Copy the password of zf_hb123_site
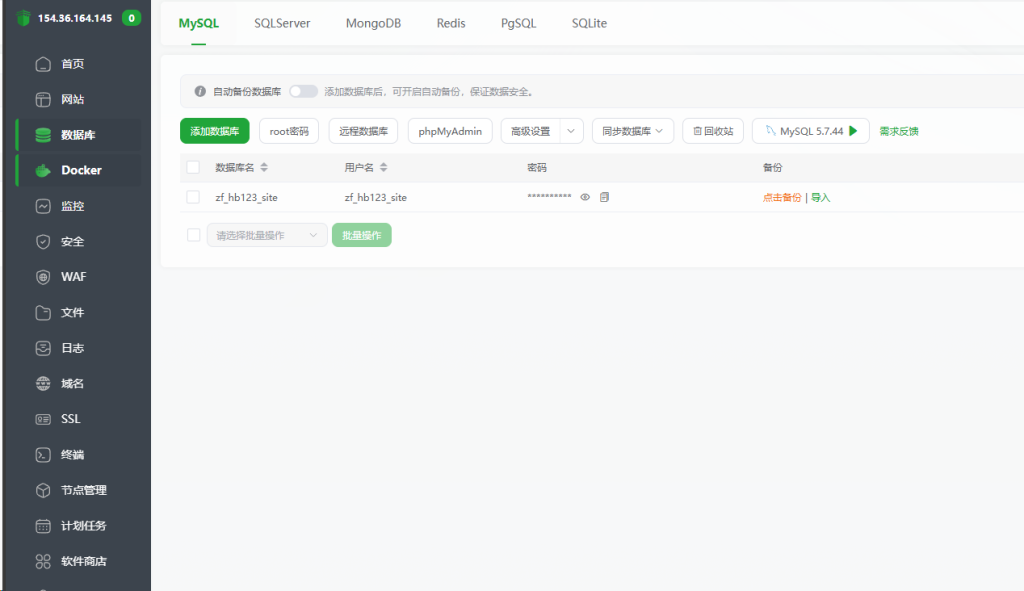Viewport: 1024px width, 591px height. pos(604,197)
